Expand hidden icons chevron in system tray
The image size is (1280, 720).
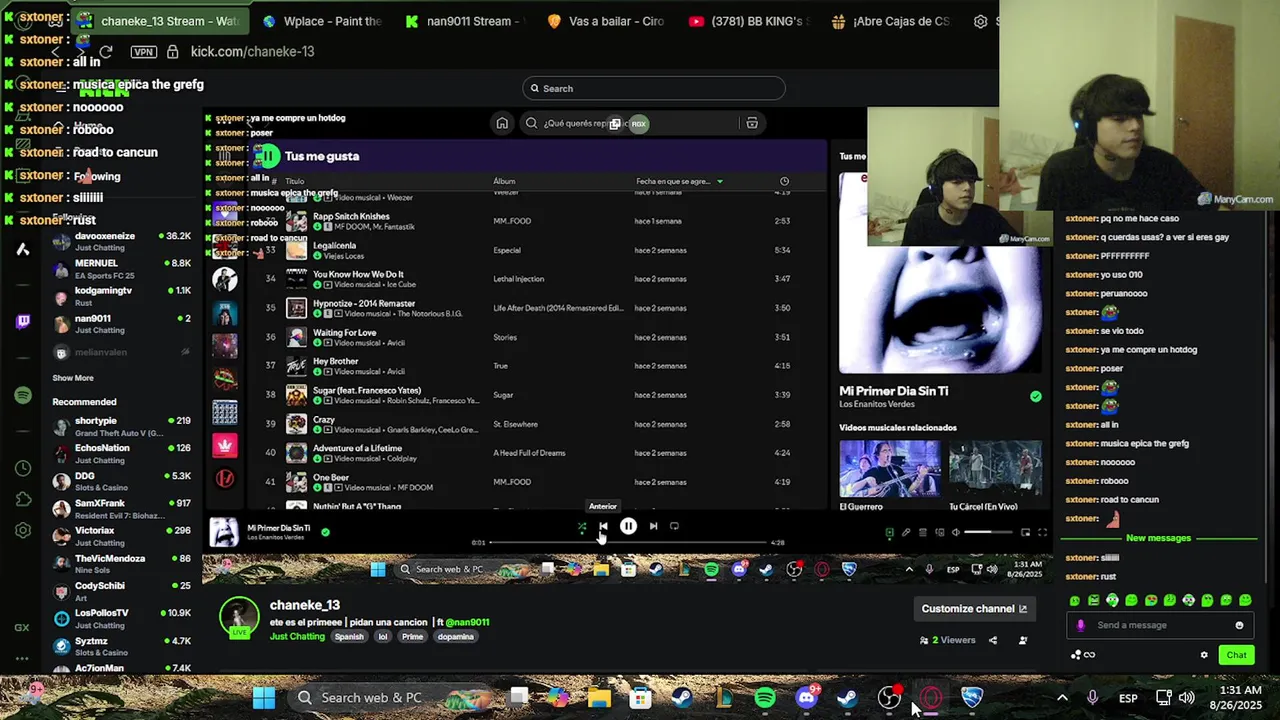[1062, 698]
